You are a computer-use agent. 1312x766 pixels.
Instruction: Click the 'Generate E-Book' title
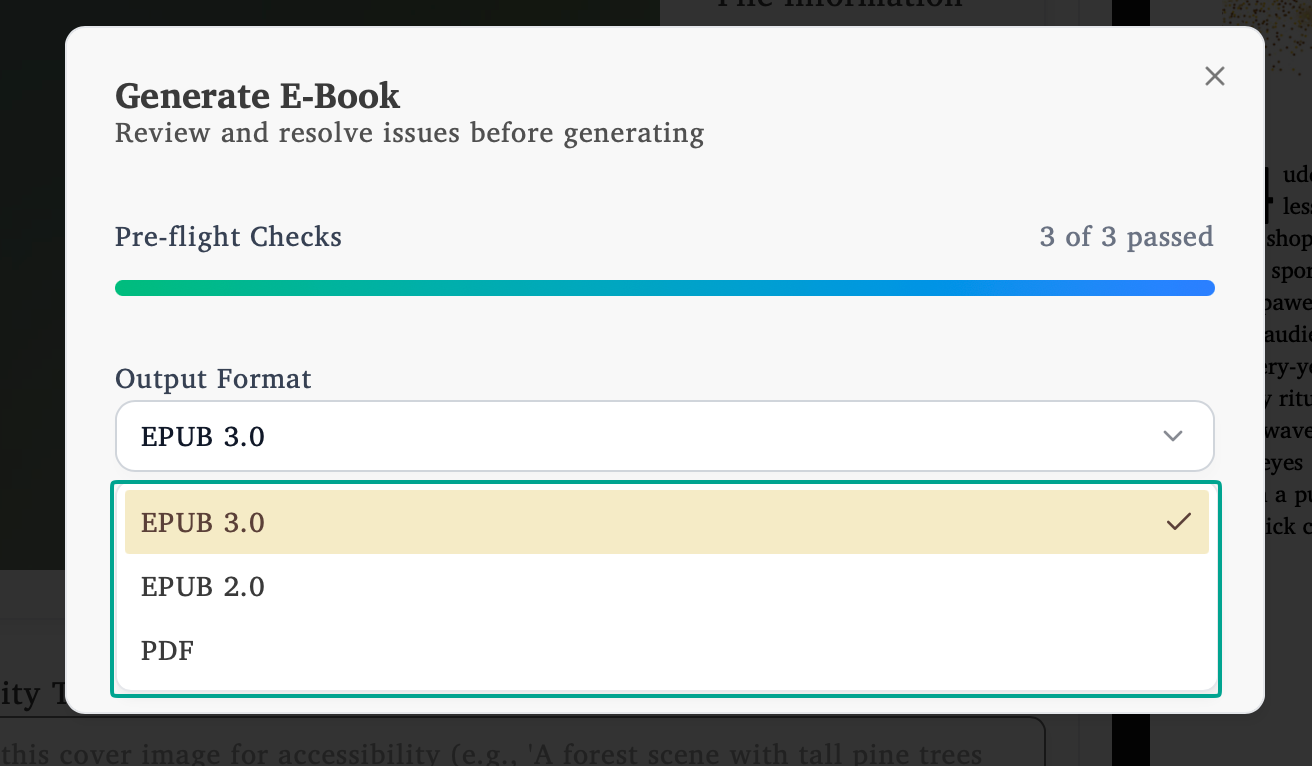pyautogui.click(x=257, y=95)
